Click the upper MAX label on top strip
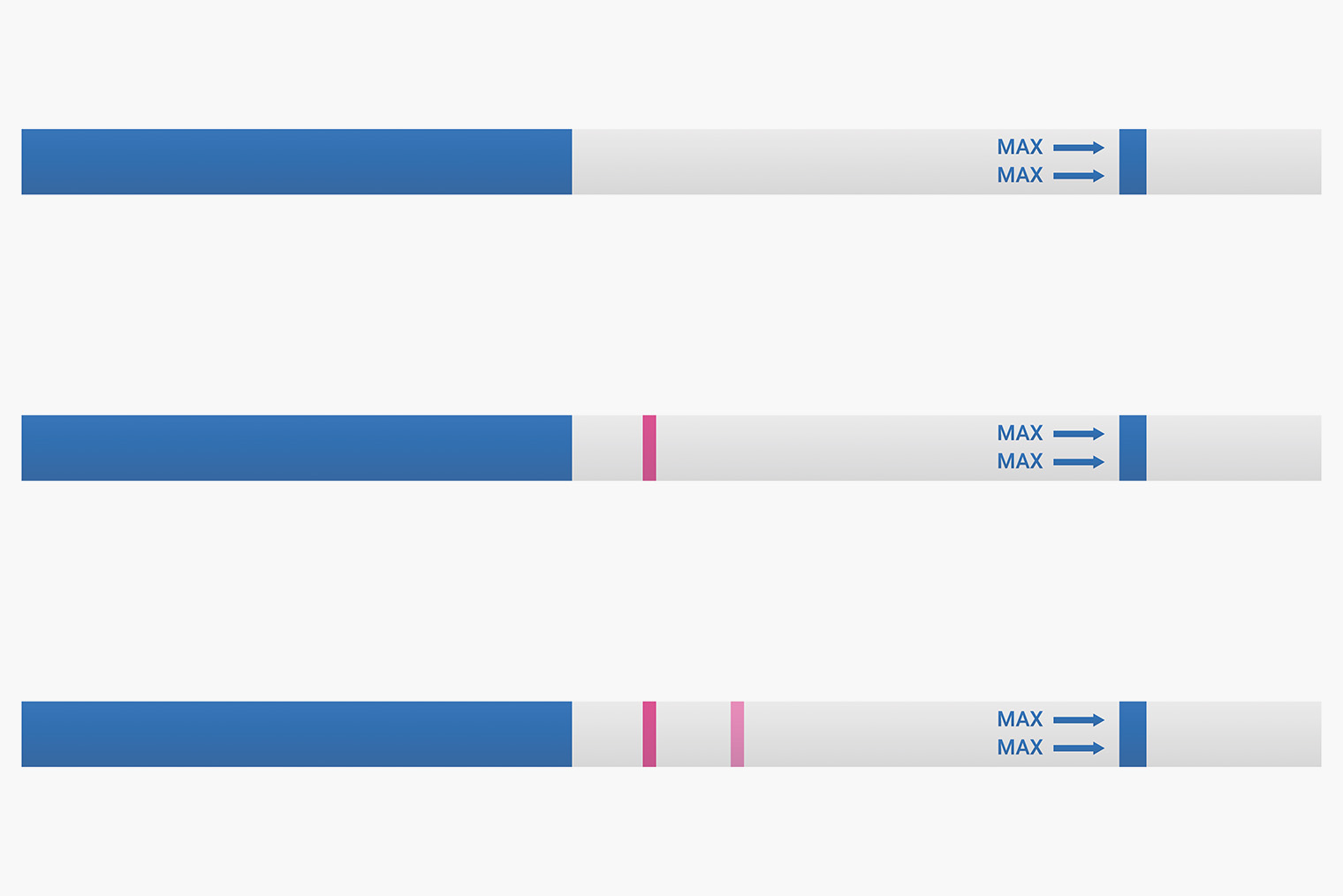Screen dimensions: 1343x896 coord(1020,147)
